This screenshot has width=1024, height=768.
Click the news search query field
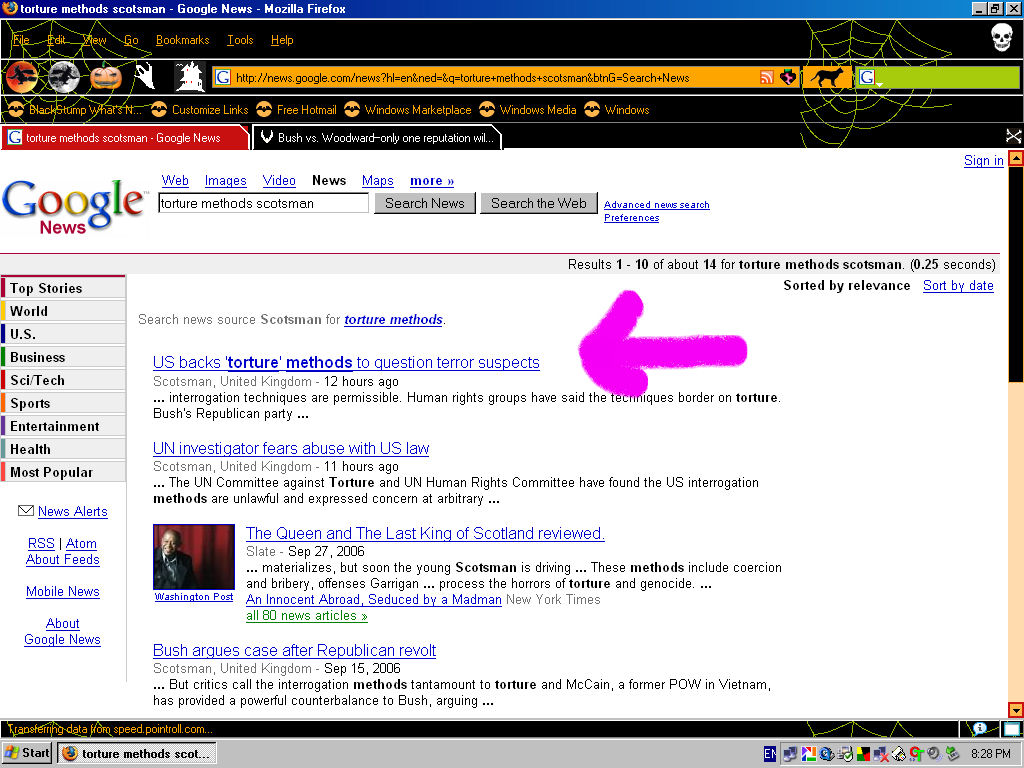click(x=264, y=203)
